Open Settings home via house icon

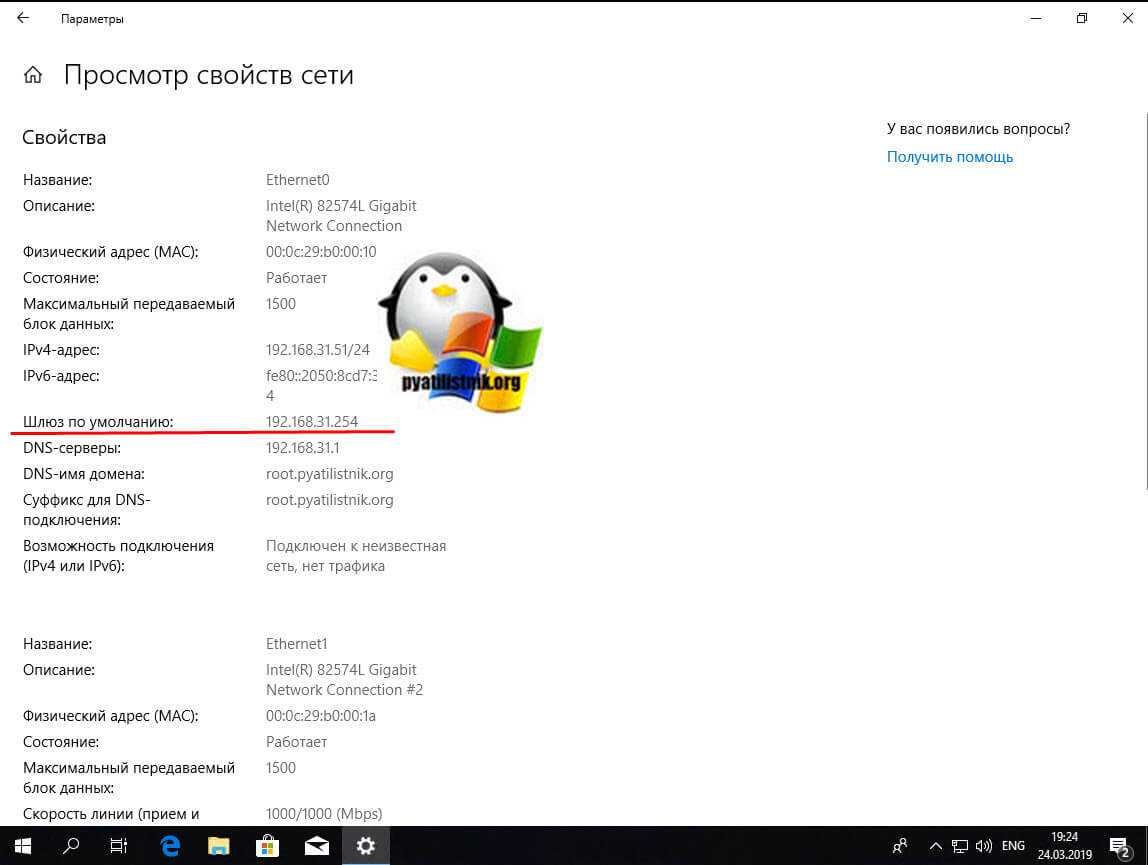pyautogui.click(x=33, y=75)
